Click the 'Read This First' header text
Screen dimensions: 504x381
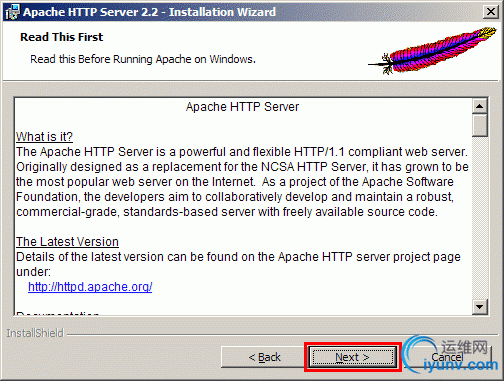click(62, 37)
